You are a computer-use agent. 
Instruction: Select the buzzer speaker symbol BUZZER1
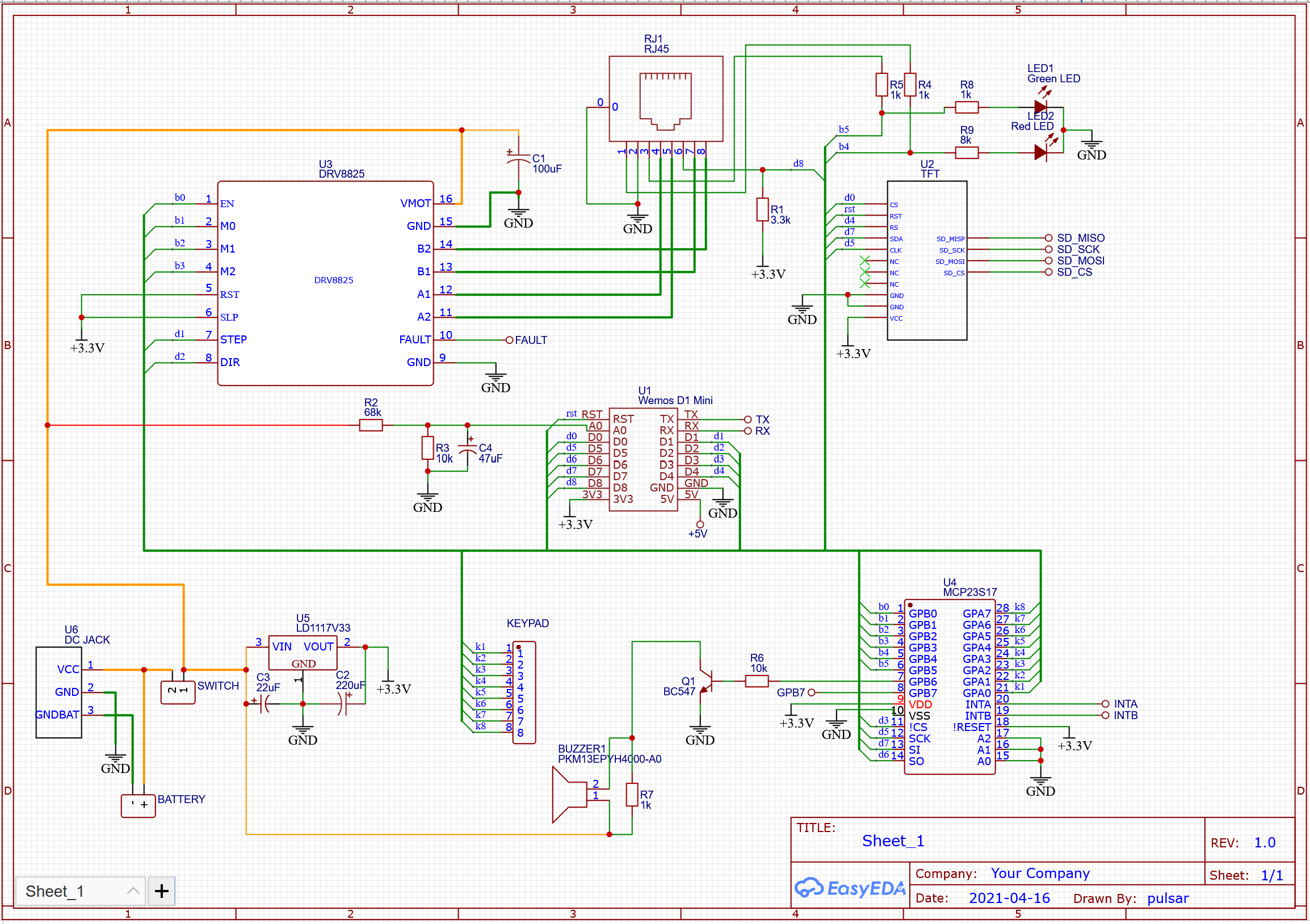coord(569,795)
